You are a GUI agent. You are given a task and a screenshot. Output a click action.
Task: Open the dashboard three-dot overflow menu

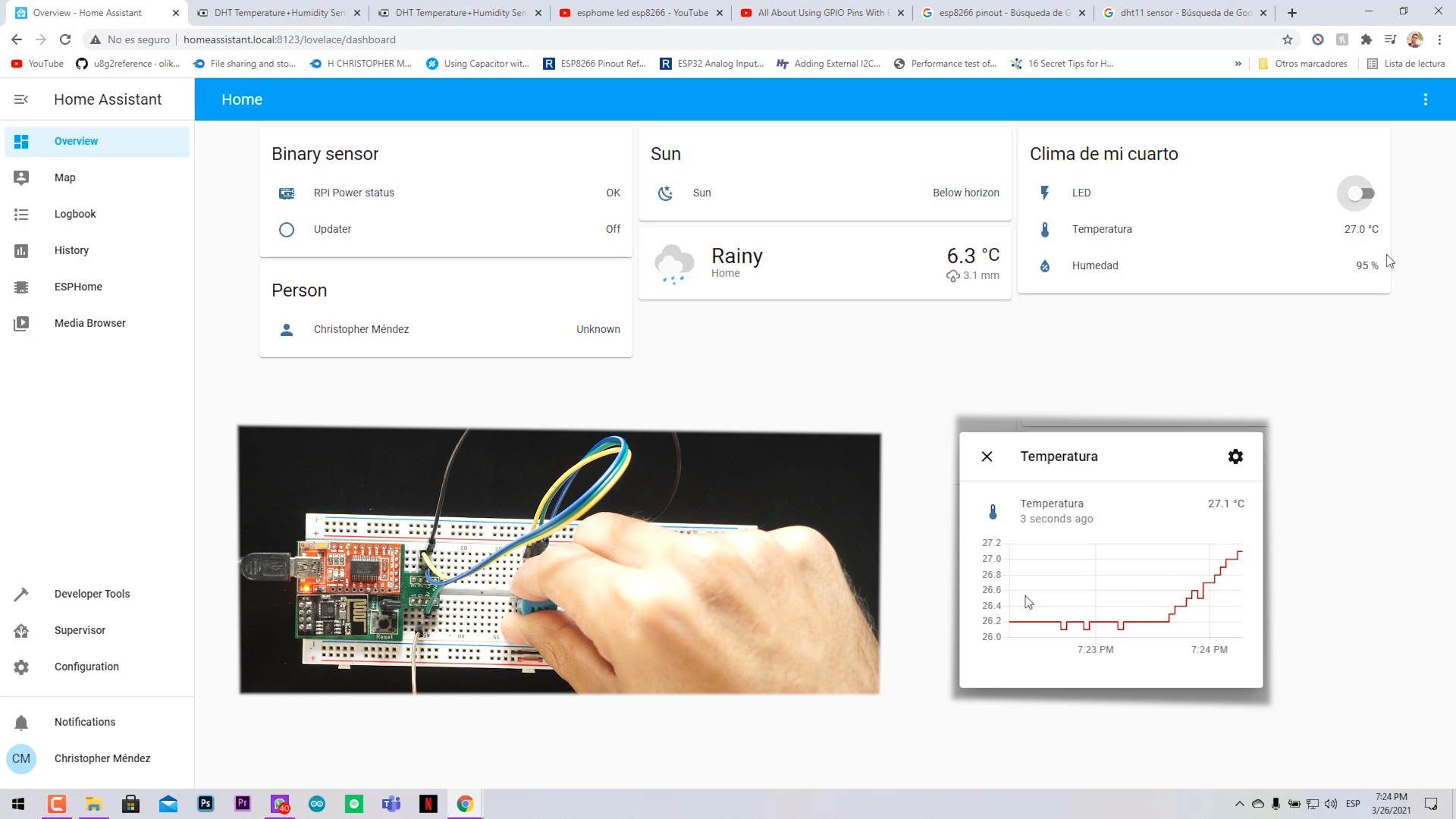(x=1425, y=99)
